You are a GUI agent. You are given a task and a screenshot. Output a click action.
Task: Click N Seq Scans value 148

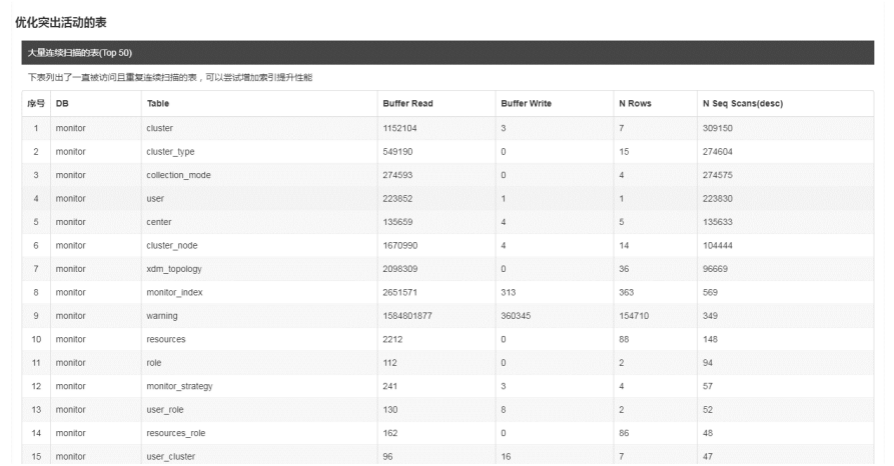[710, 339]
